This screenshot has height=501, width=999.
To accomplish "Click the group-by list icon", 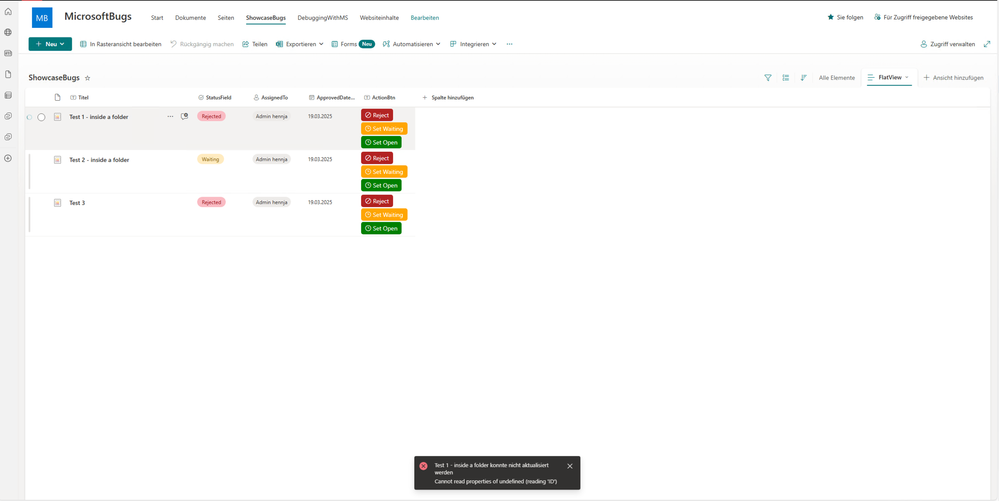I will pyautogui.click(x=786, y=78).
